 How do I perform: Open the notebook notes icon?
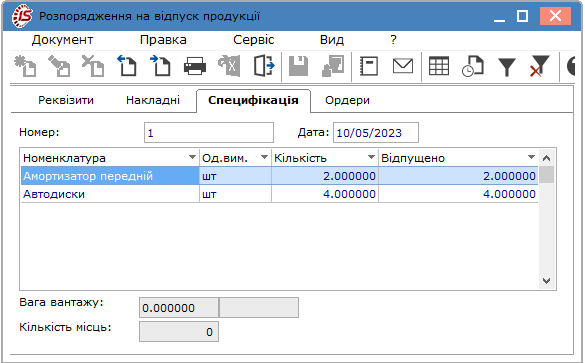tap(369, 66)
